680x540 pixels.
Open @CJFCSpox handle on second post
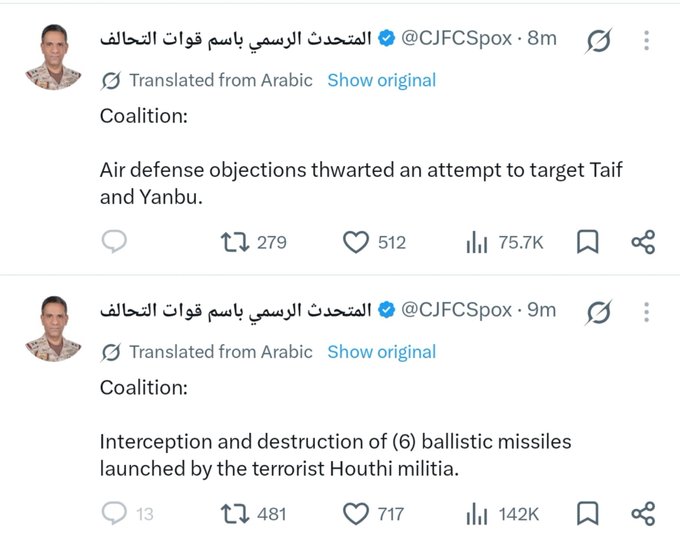click(457, 311)
